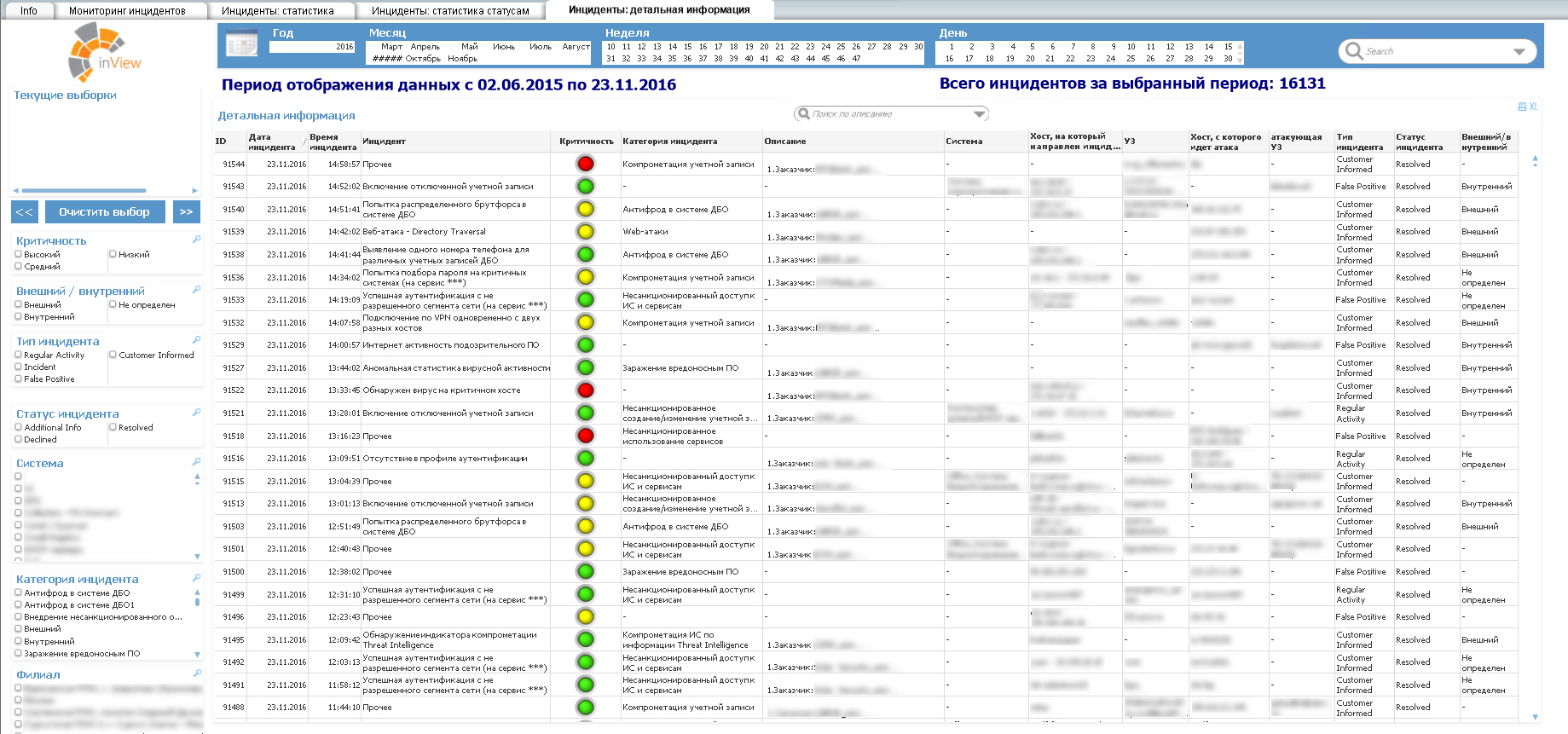
Task: Click the Поиск по описанию input field
Action: (891, 114)
